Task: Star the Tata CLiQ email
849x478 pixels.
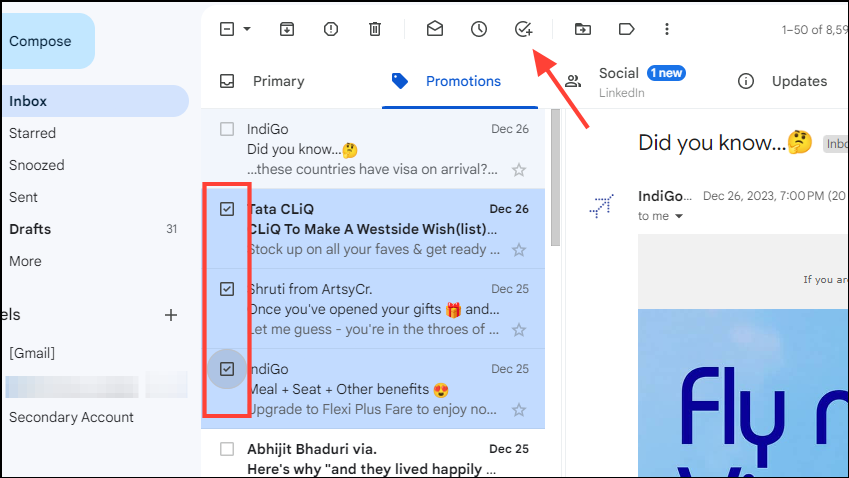Action: [519, 250]
